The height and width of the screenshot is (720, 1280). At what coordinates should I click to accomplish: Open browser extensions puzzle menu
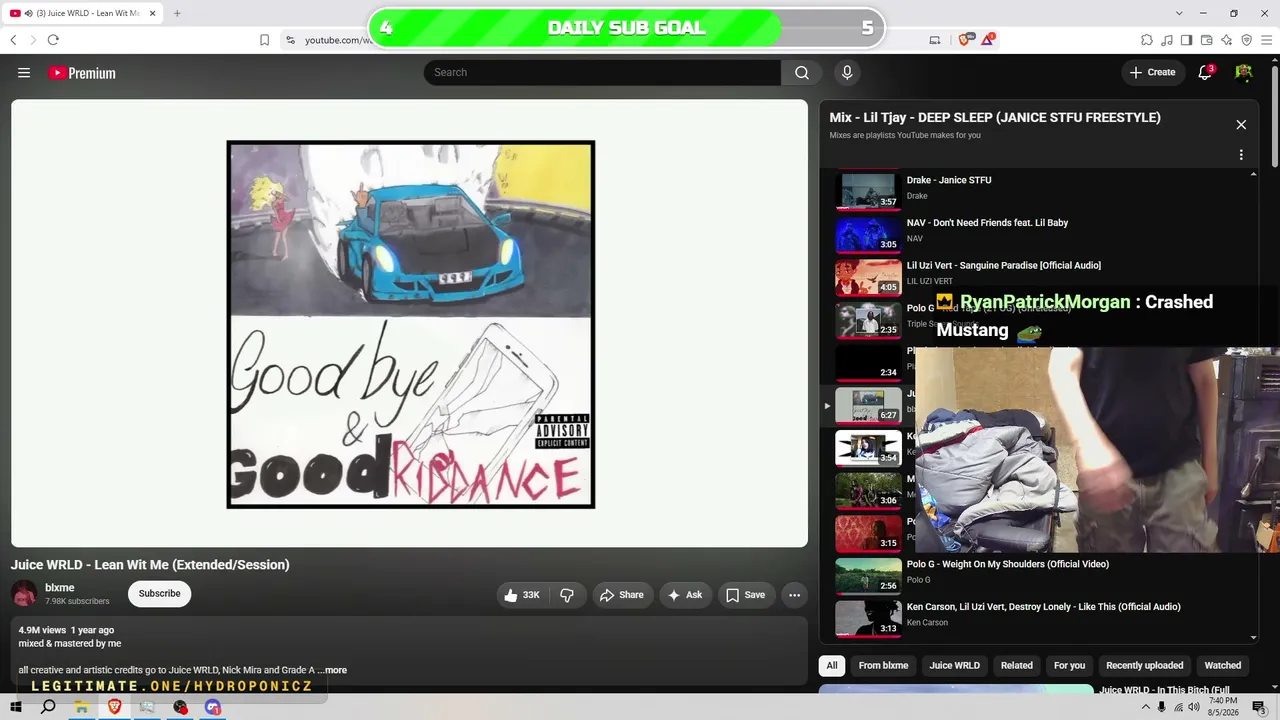click(x=1147, y=40)
